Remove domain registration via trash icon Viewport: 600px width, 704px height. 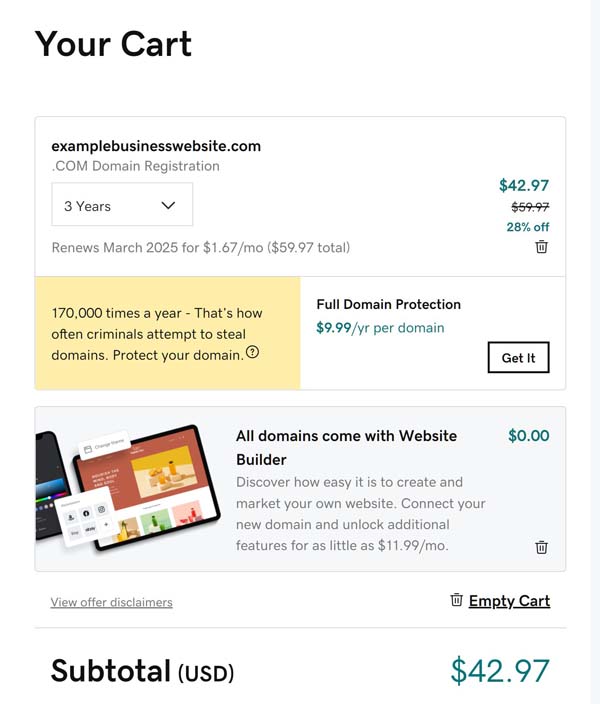click(542, 246)
